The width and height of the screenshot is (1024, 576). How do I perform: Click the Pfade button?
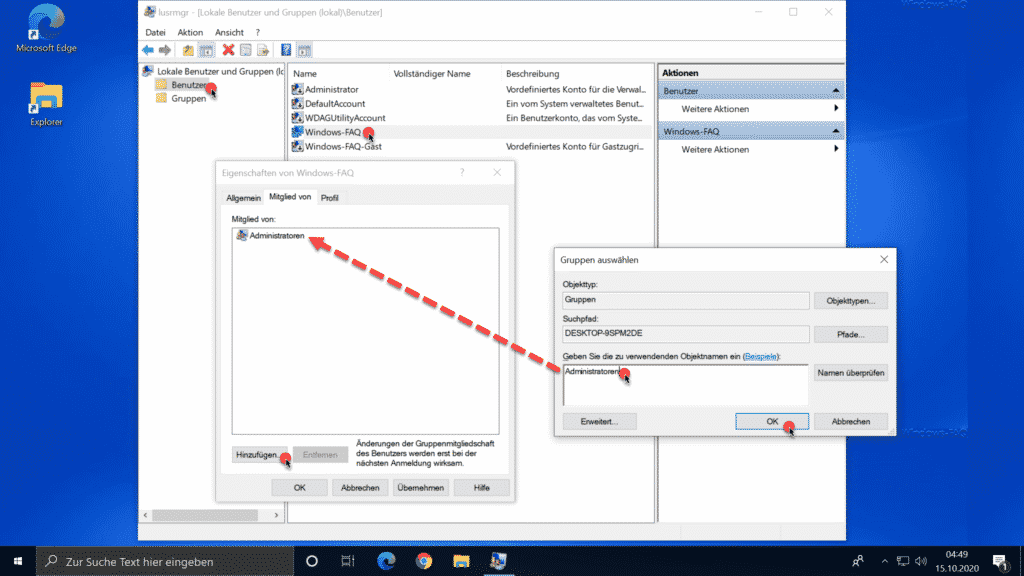850,334
